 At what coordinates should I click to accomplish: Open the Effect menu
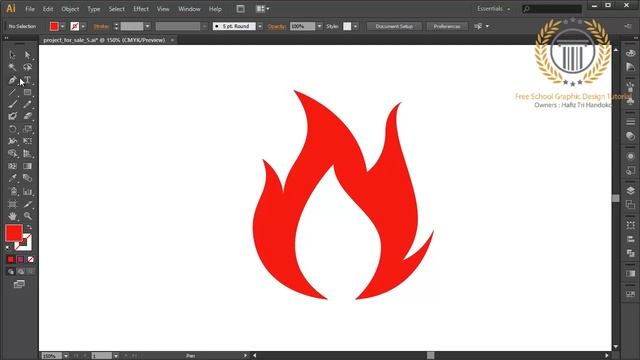tap(141, 9)
